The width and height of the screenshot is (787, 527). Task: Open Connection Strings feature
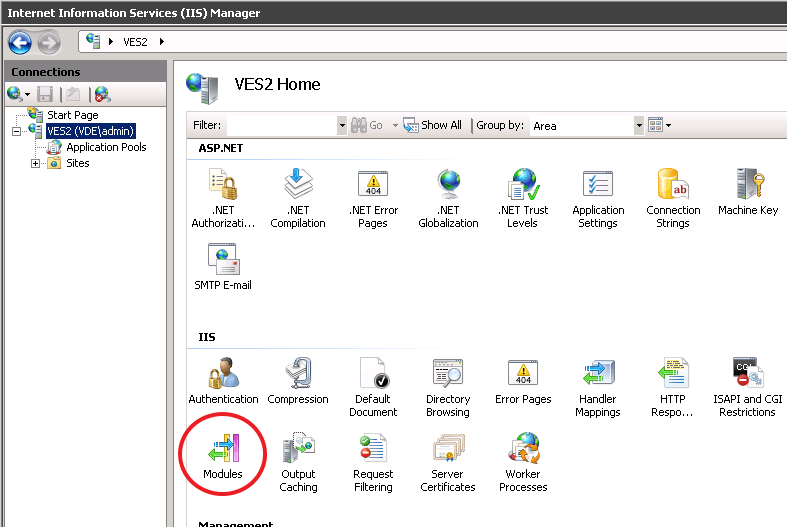673,198
